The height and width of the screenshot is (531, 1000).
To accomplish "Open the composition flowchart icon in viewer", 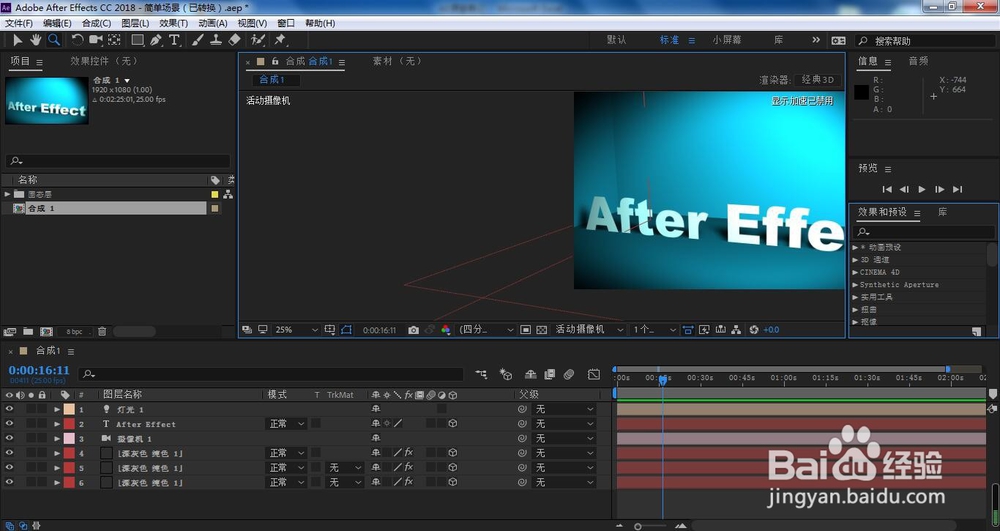I will (736, 330).
